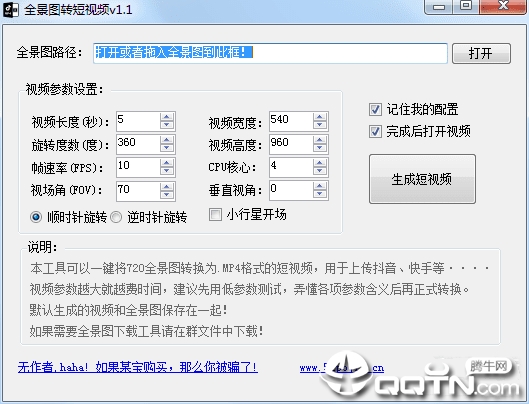This screenshot has width=529, height=404.
Task: Increase 帧速率 FPS with up arrow
Action: pyautogui.click(x=167, y=163)
